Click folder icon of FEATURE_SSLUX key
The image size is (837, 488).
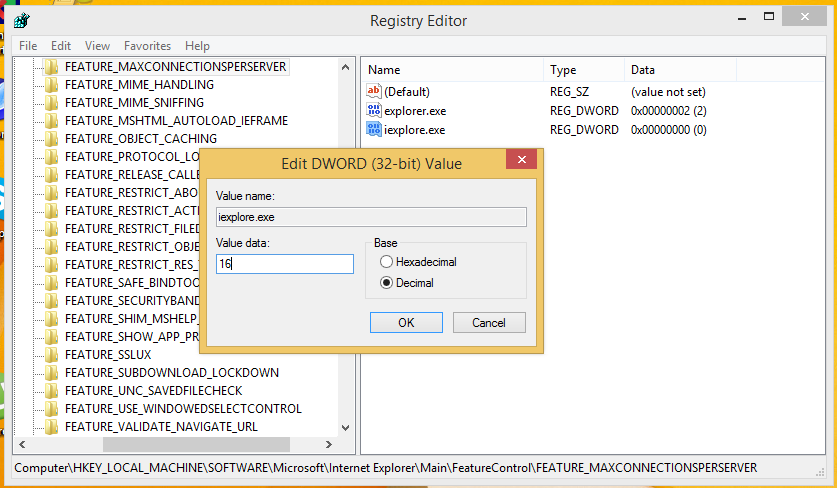click(x=52, y=355)
